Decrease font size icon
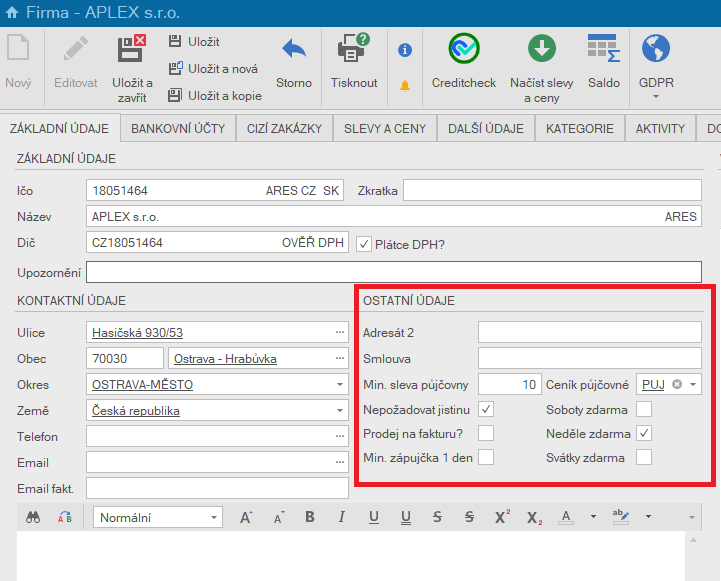 click(x=278, y=518)
